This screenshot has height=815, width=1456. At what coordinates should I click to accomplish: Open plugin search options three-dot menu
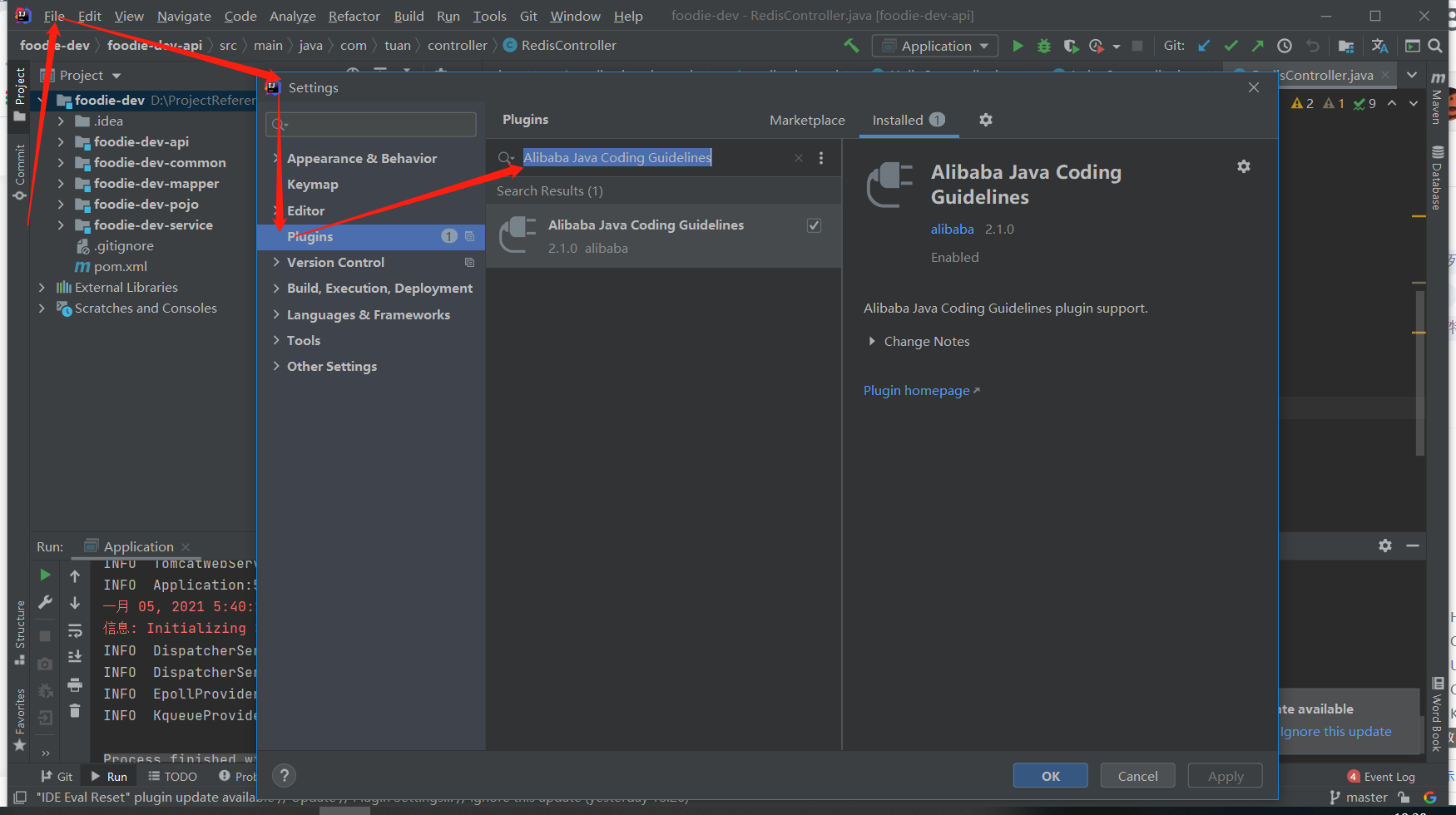[821, 158]
